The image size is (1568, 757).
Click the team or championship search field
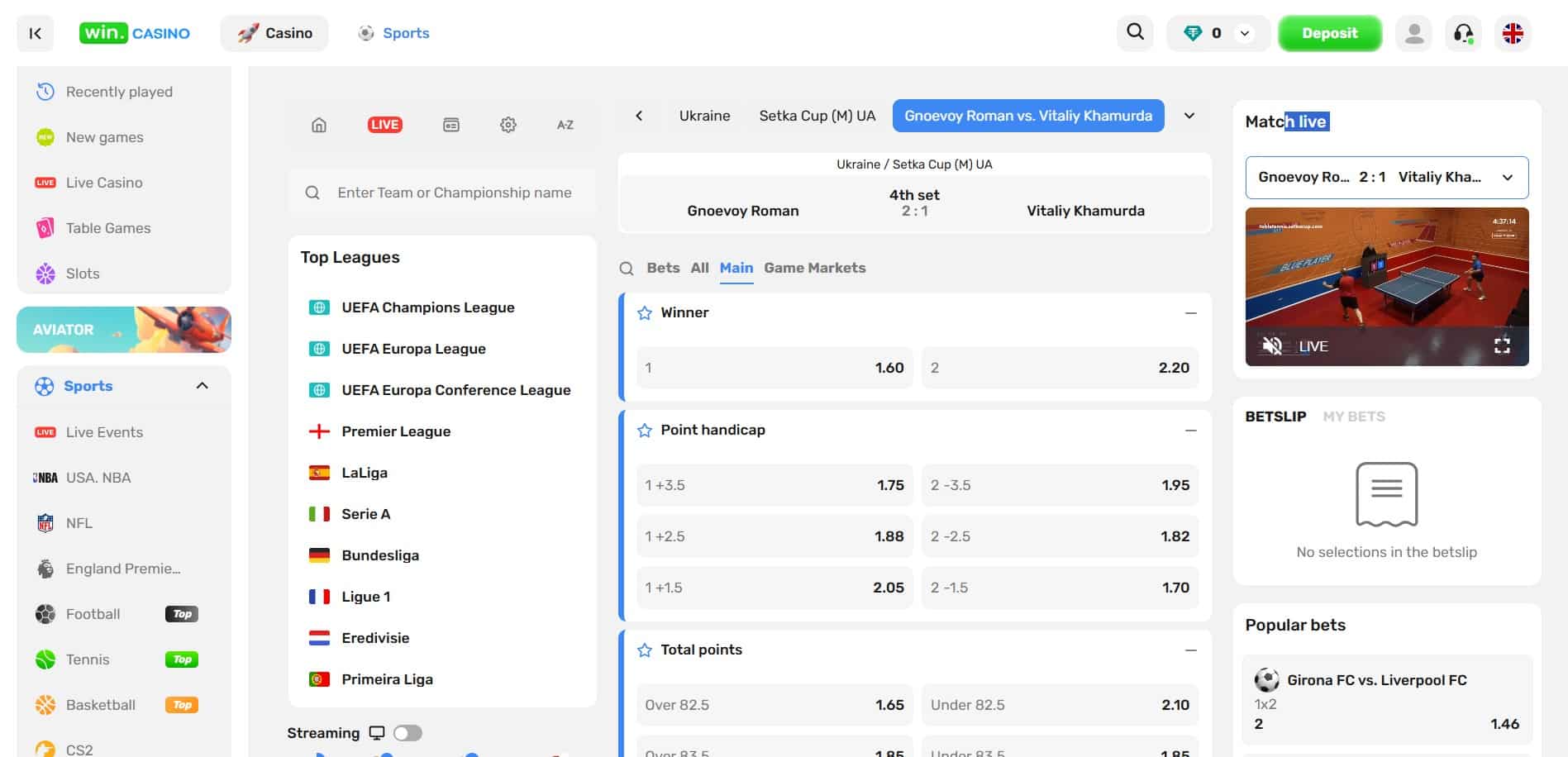(x=454, y=193)
